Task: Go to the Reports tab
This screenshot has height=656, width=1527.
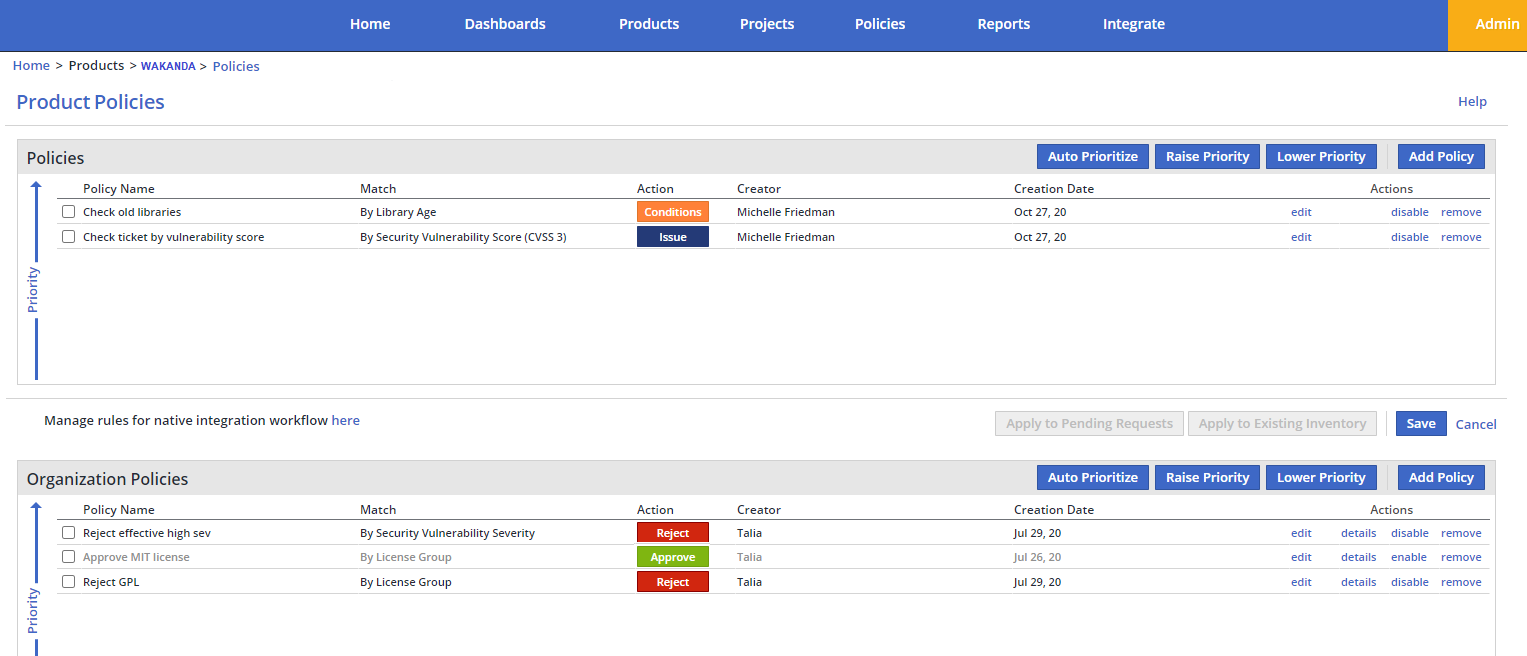Action: 1003,24
